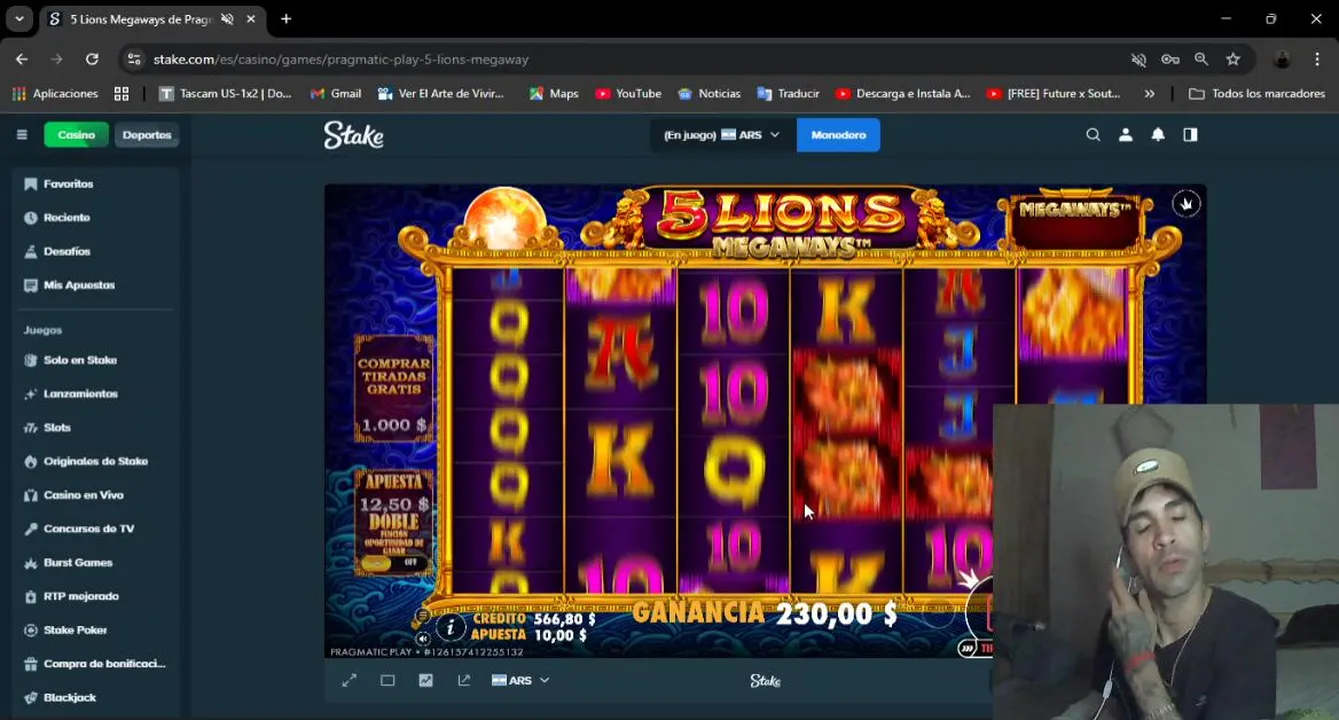Open YouTube bookmark
Screen dimensions: 1339x720
click(x=628, y=93)
